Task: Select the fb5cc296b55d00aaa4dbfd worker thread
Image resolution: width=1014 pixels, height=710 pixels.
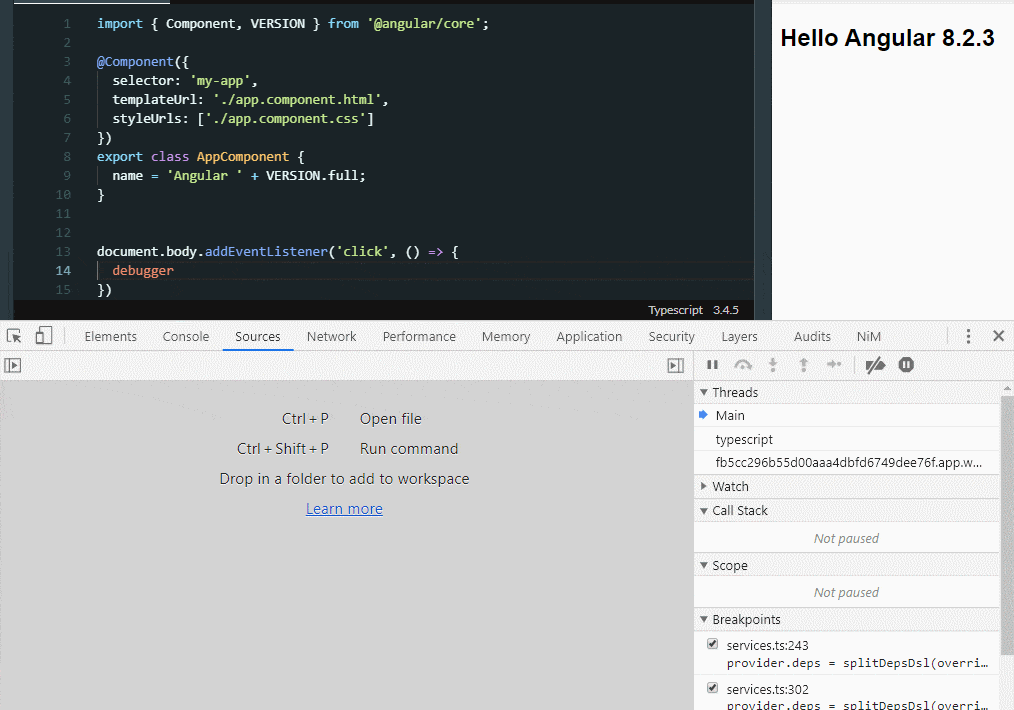Action: (847, 462)
